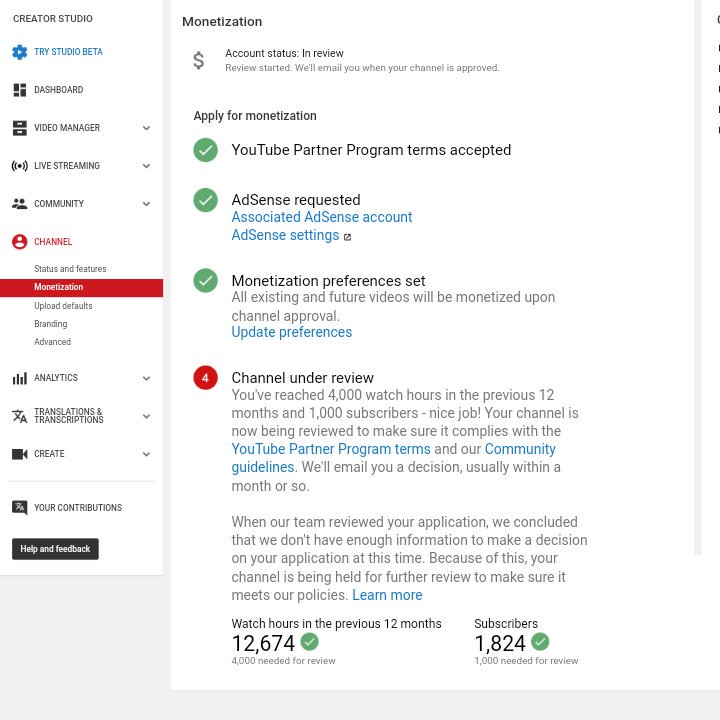Click green checkmark beside AdSense requested
This screenshot has height=720, width=720.
(x=205, y=200)
